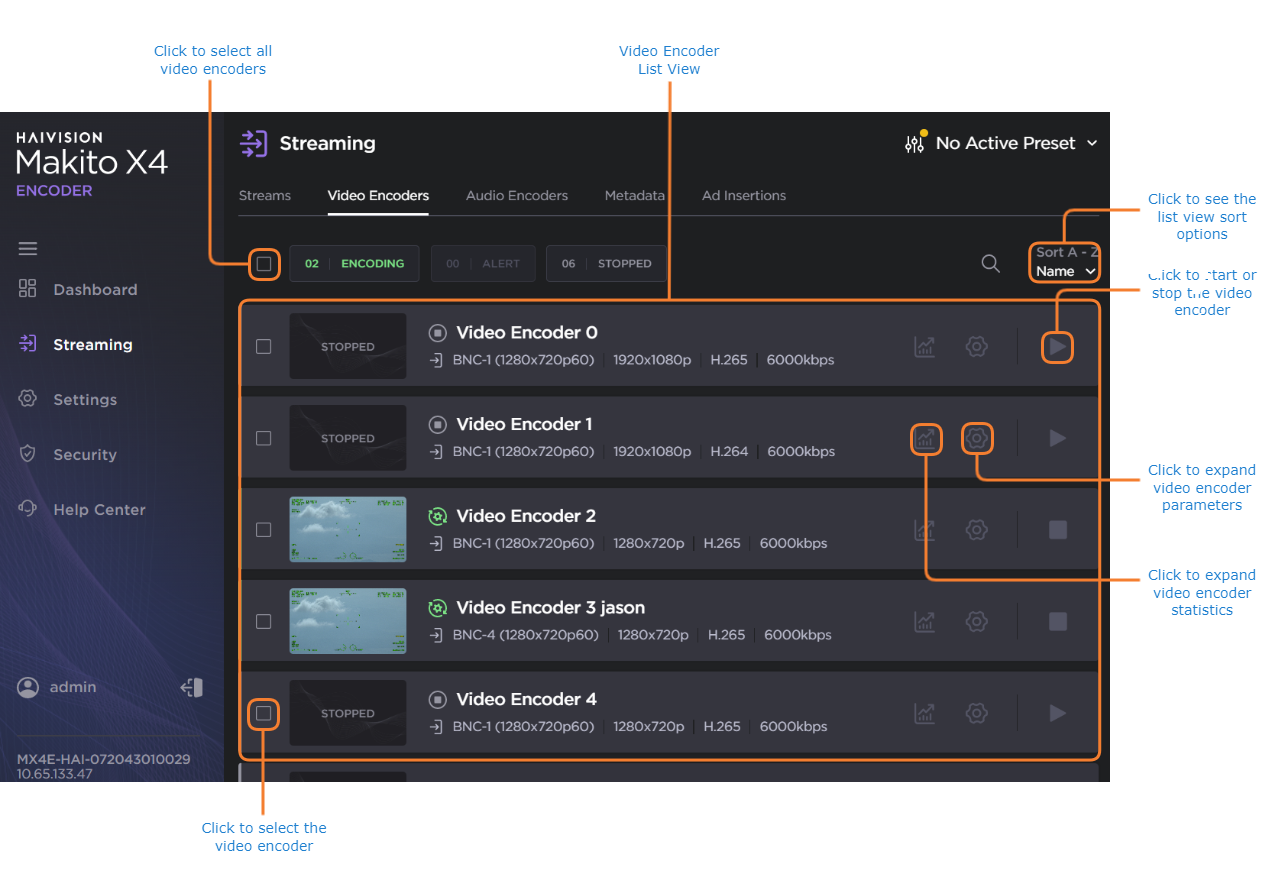Open settings gear for Video Encoder 4

coord(977,713)
